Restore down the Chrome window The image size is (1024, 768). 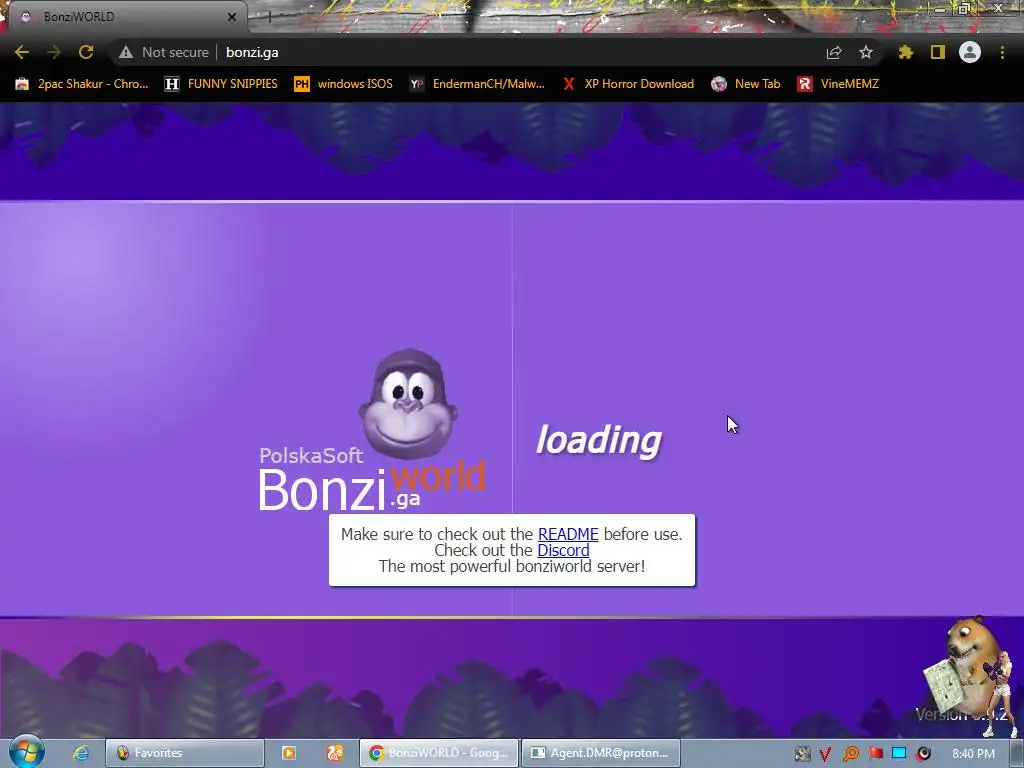coord(963,8)
